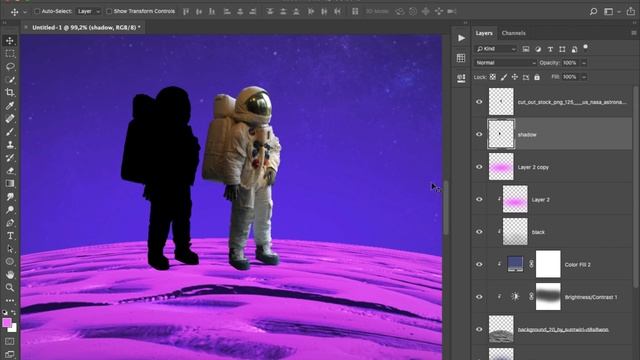Switch to the Channels tab

513,33
